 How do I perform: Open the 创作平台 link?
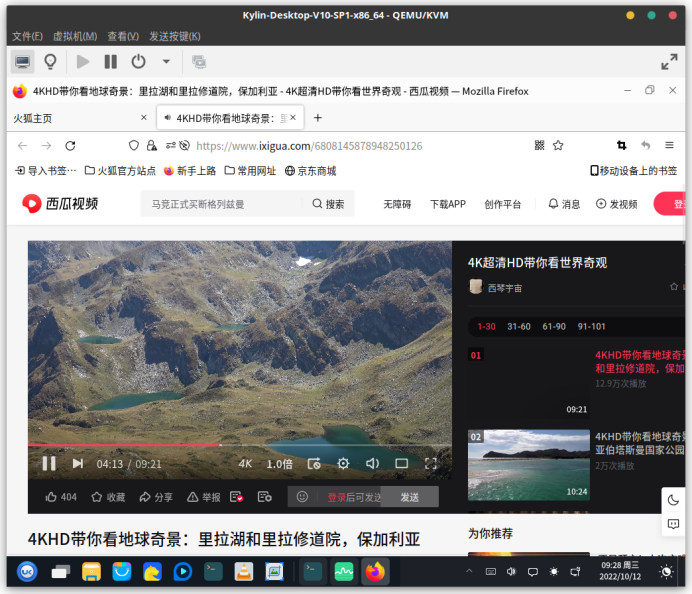click(502, 204)
